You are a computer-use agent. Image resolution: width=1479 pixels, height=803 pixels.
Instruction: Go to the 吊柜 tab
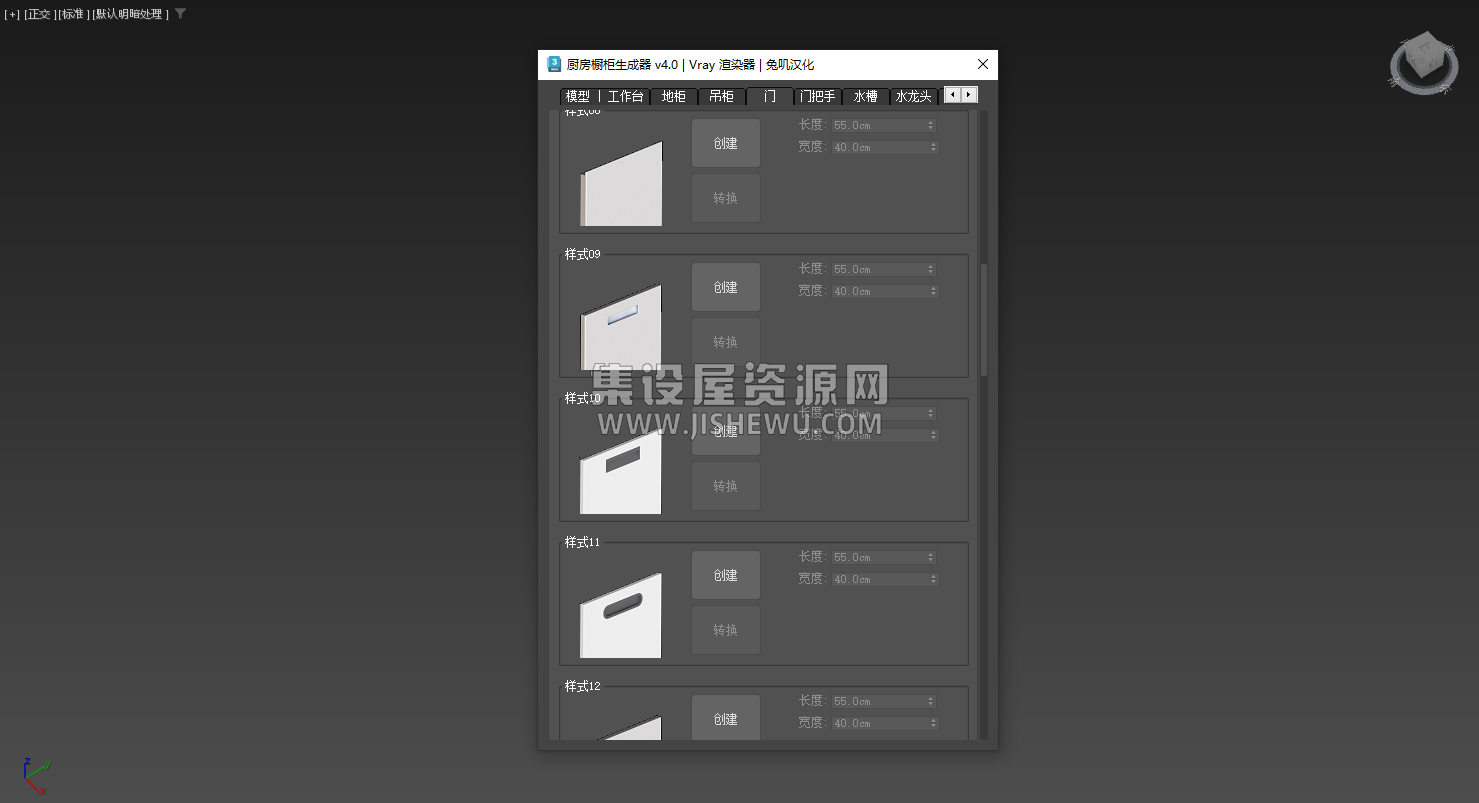point(722,96)
